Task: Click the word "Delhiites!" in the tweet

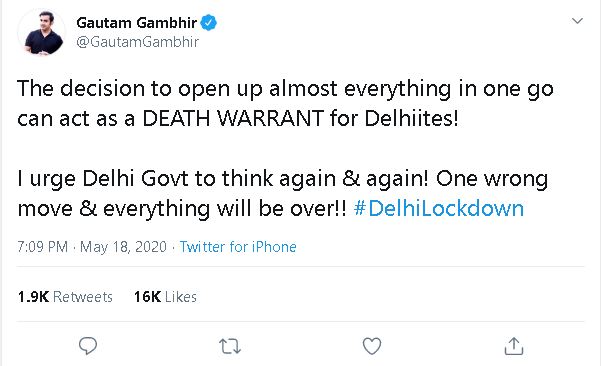Action: 412,118
